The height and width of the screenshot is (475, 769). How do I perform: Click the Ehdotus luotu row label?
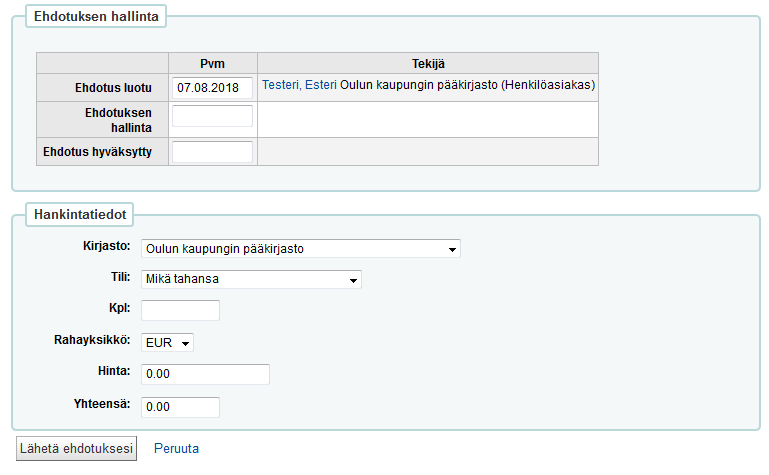click(113, 88)
